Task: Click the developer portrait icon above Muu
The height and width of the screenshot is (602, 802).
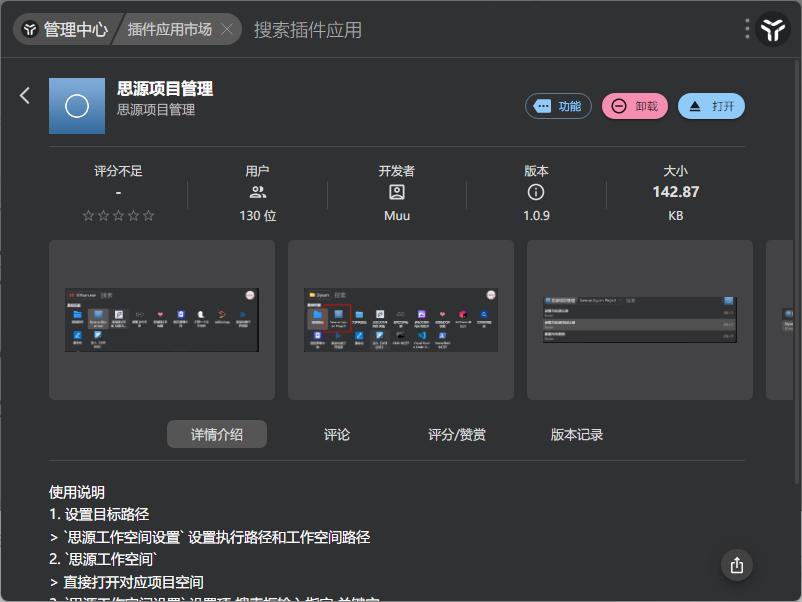Action: click(x=397, y=192)
